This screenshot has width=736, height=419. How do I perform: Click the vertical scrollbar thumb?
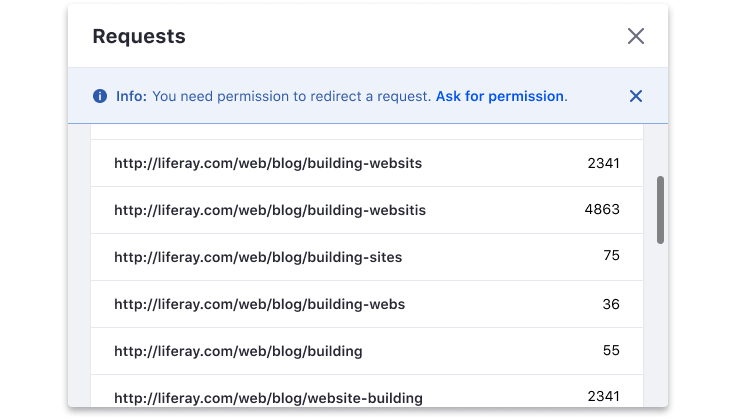tap(660, 210)
